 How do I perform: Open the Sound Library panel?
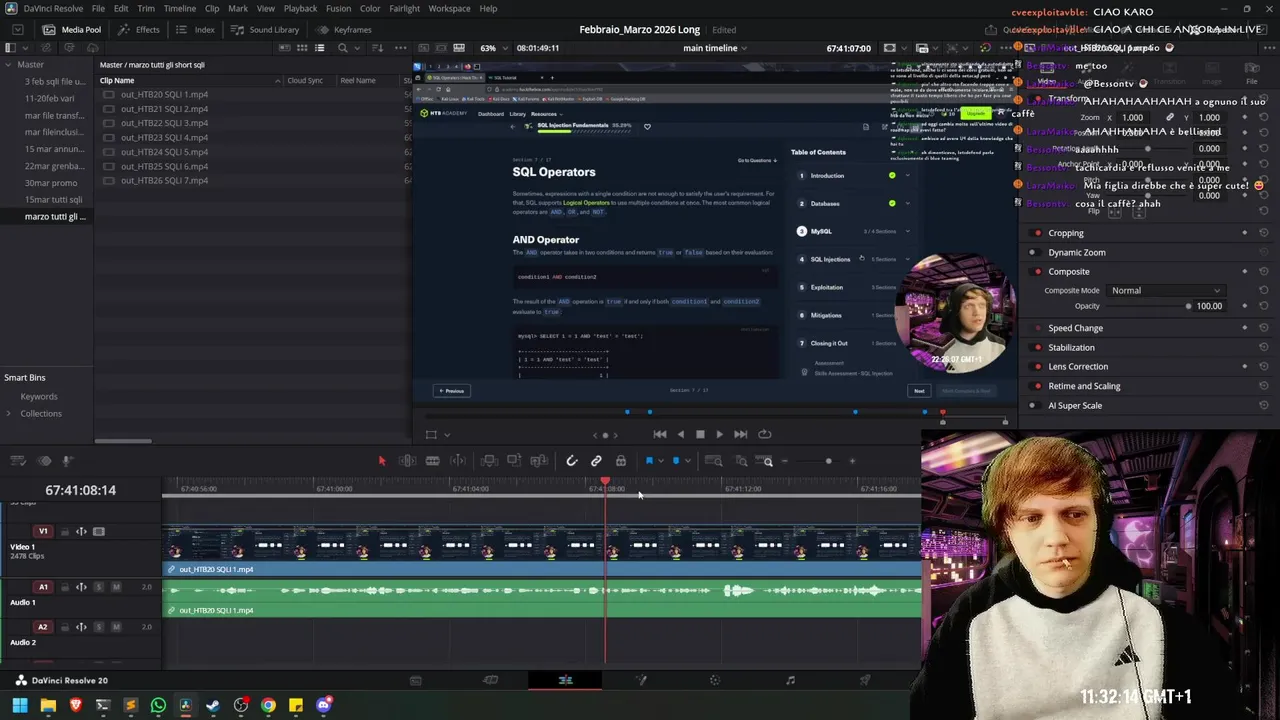266,29
